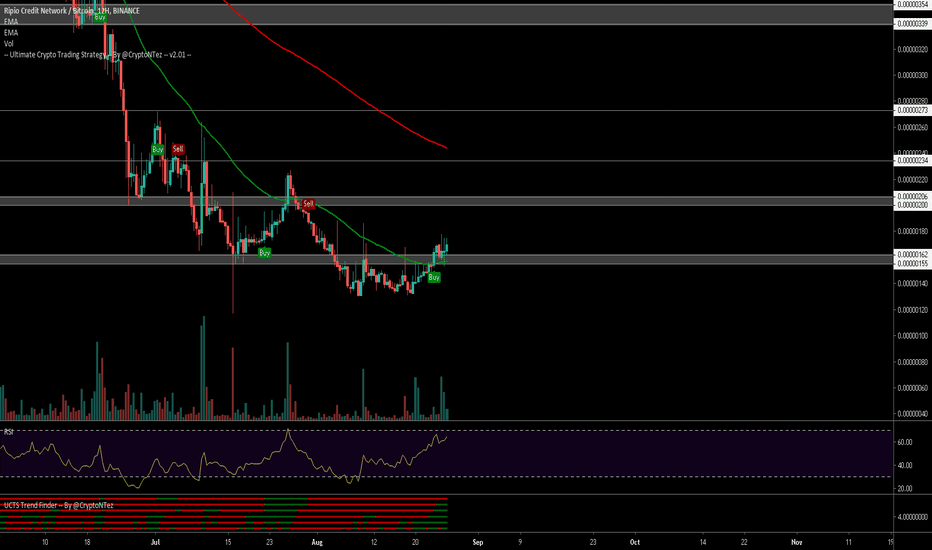This screenshot has height=550, width=932.
Task: Click the 0.00000155 price label
Action: [912, 263]
